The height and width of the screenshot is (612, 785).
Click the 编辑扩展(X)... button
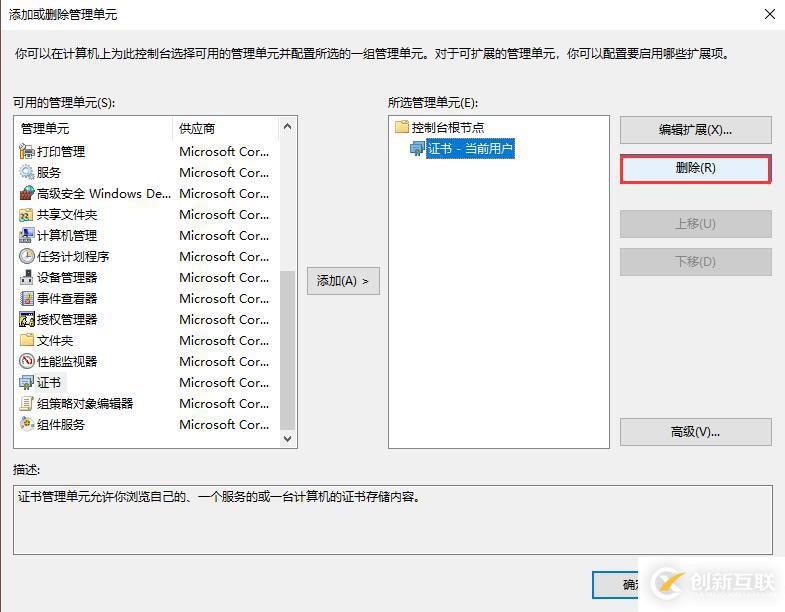(695, 130)
